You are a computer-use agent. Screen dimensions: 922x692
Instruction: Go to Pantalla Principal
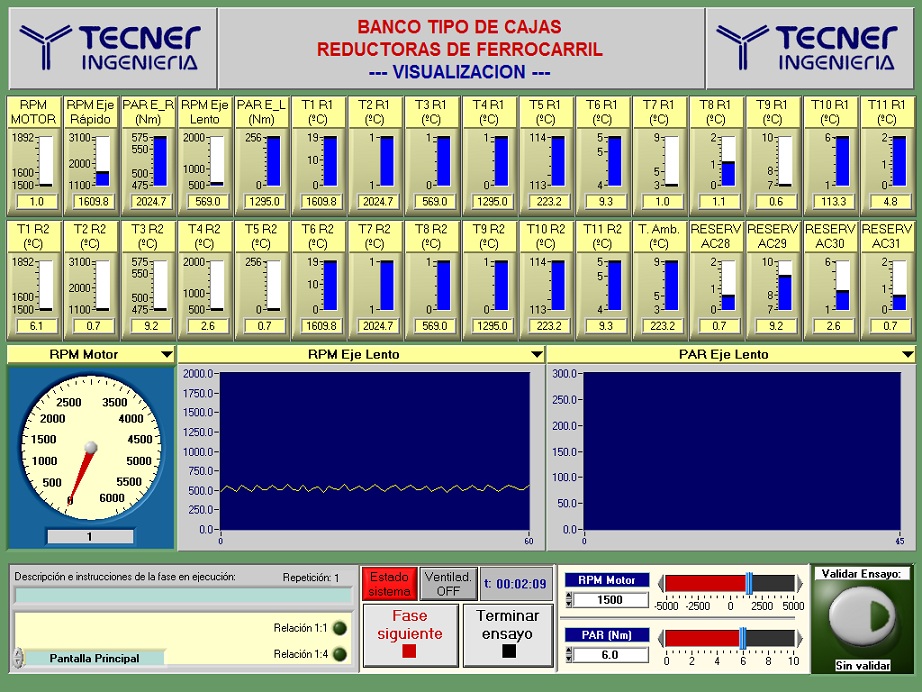click(94, 658)
